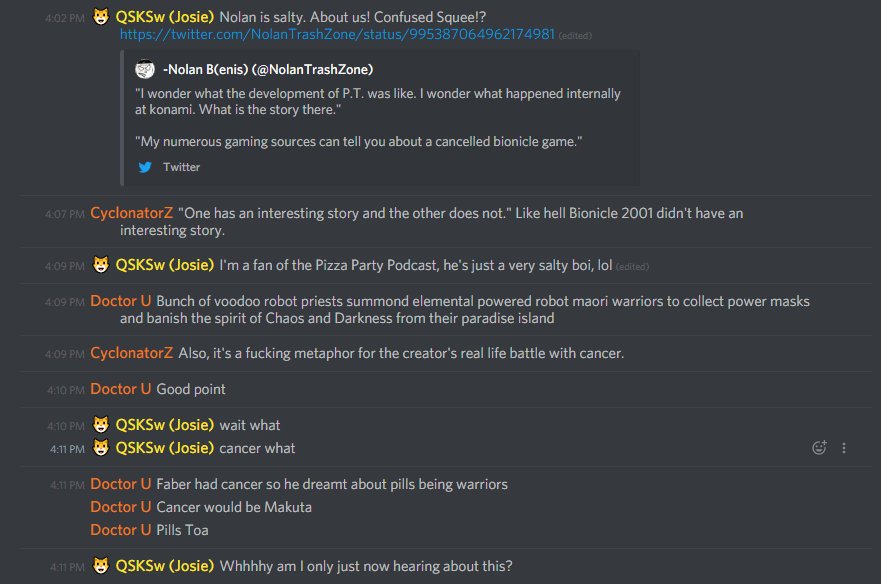
Task: Click the -Nolan B(enis) (@NolanTrashZone) embed title
Action: tap(268, 70)
